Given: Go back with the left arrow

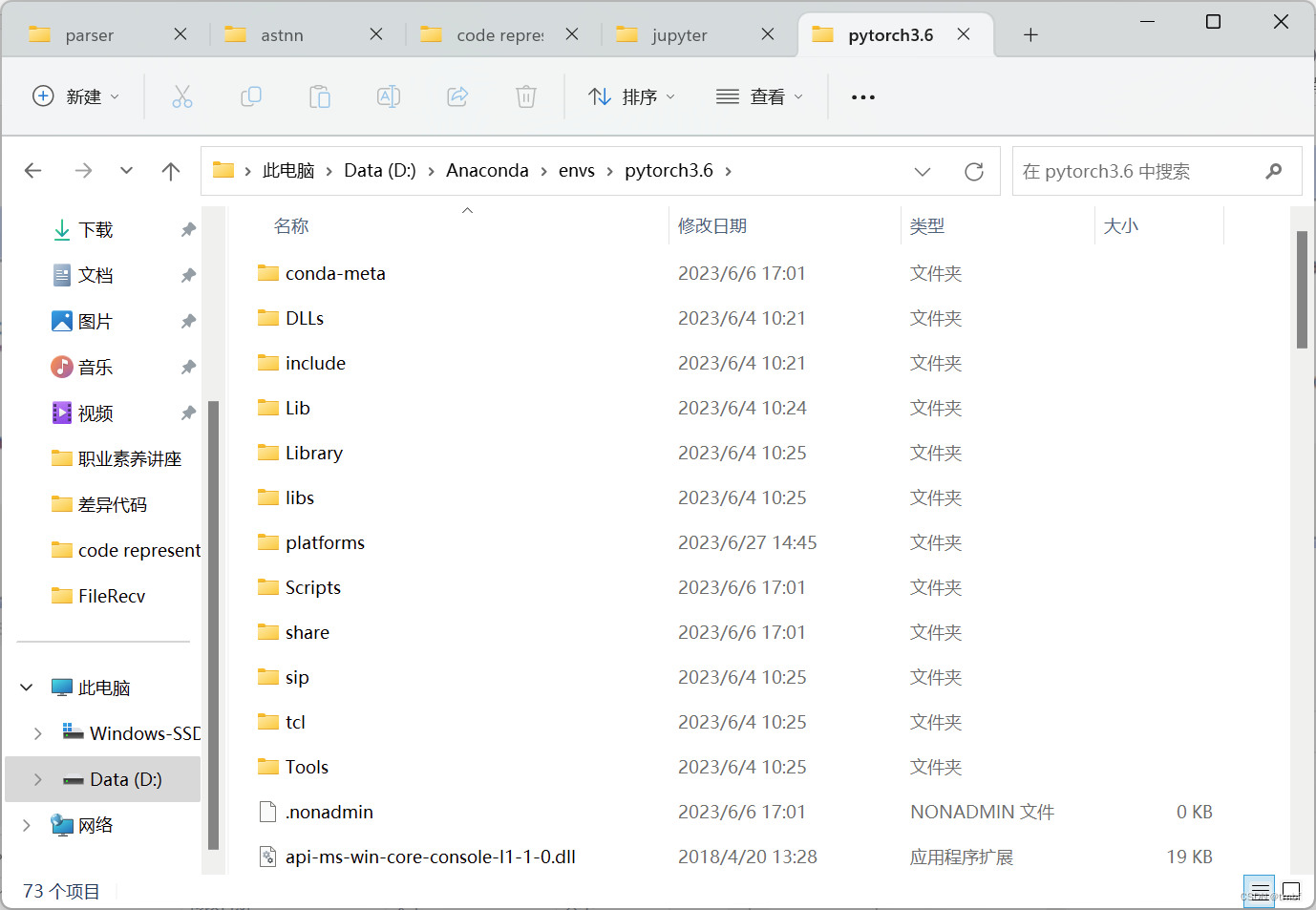Looking at the screenshot, I should pyautogui.click(x=33, y=171).
